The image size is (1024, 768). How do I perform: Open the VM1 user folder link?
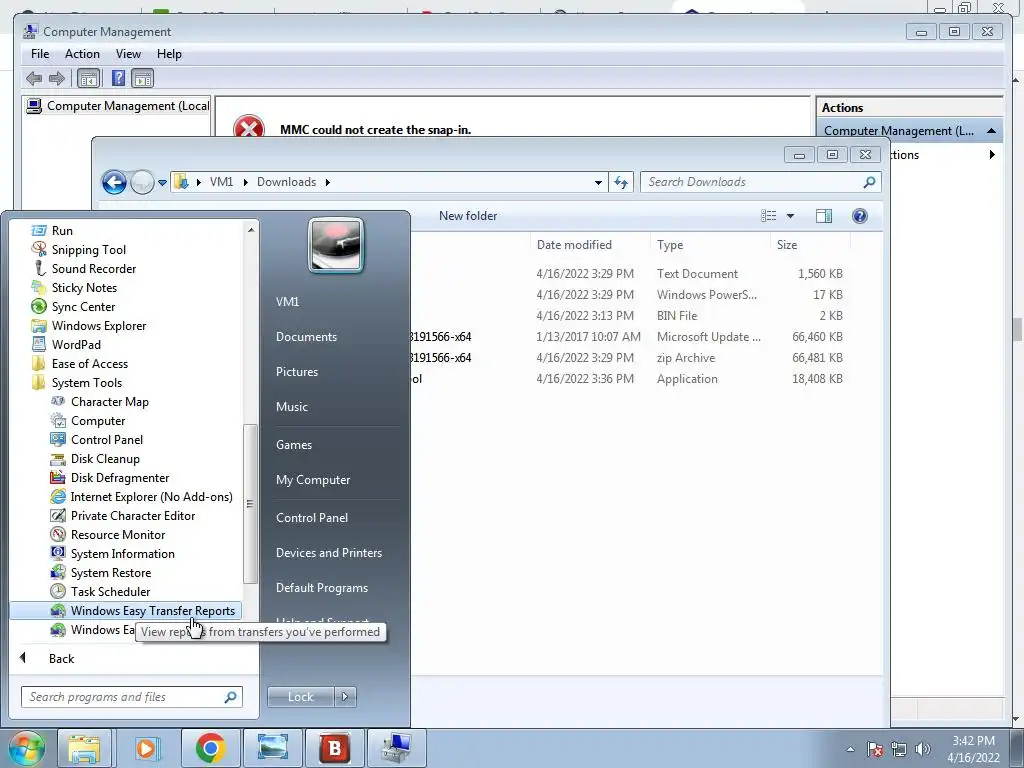click(x=287, y=302)
